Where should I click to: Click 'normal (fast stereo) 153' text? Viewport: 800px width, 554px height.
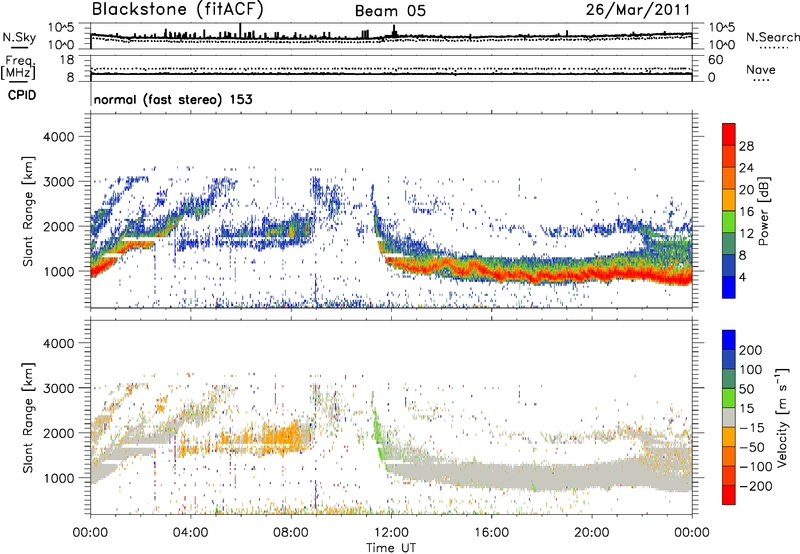(173, 99)
